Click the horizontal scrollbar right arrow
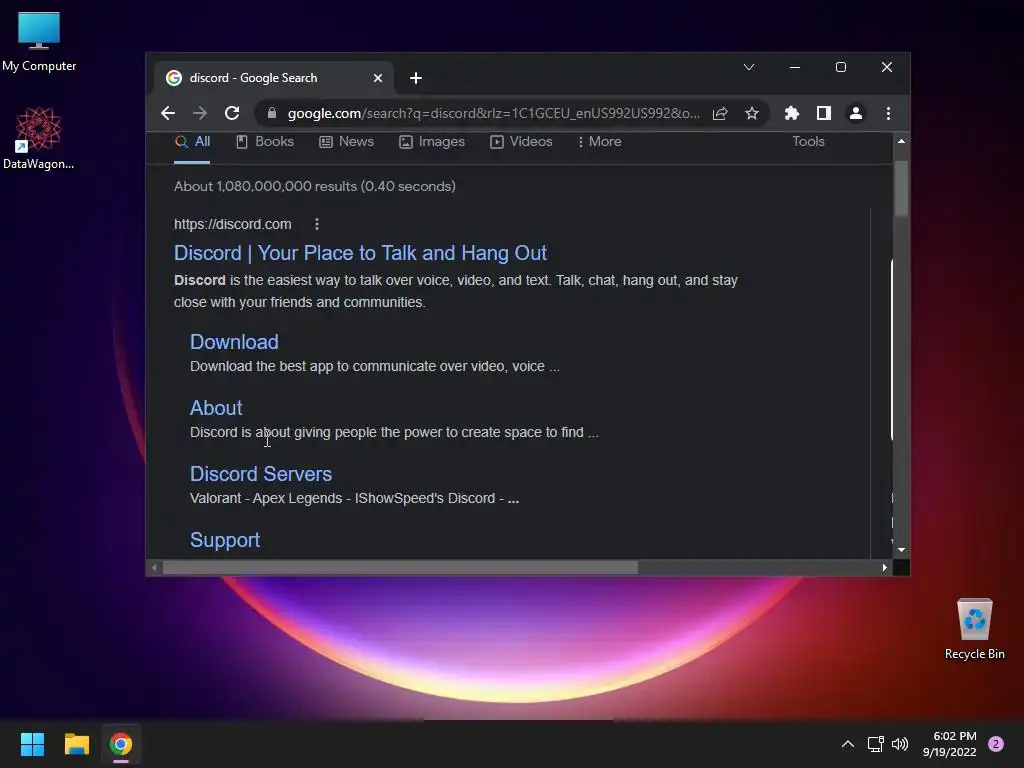 [884, 568]
